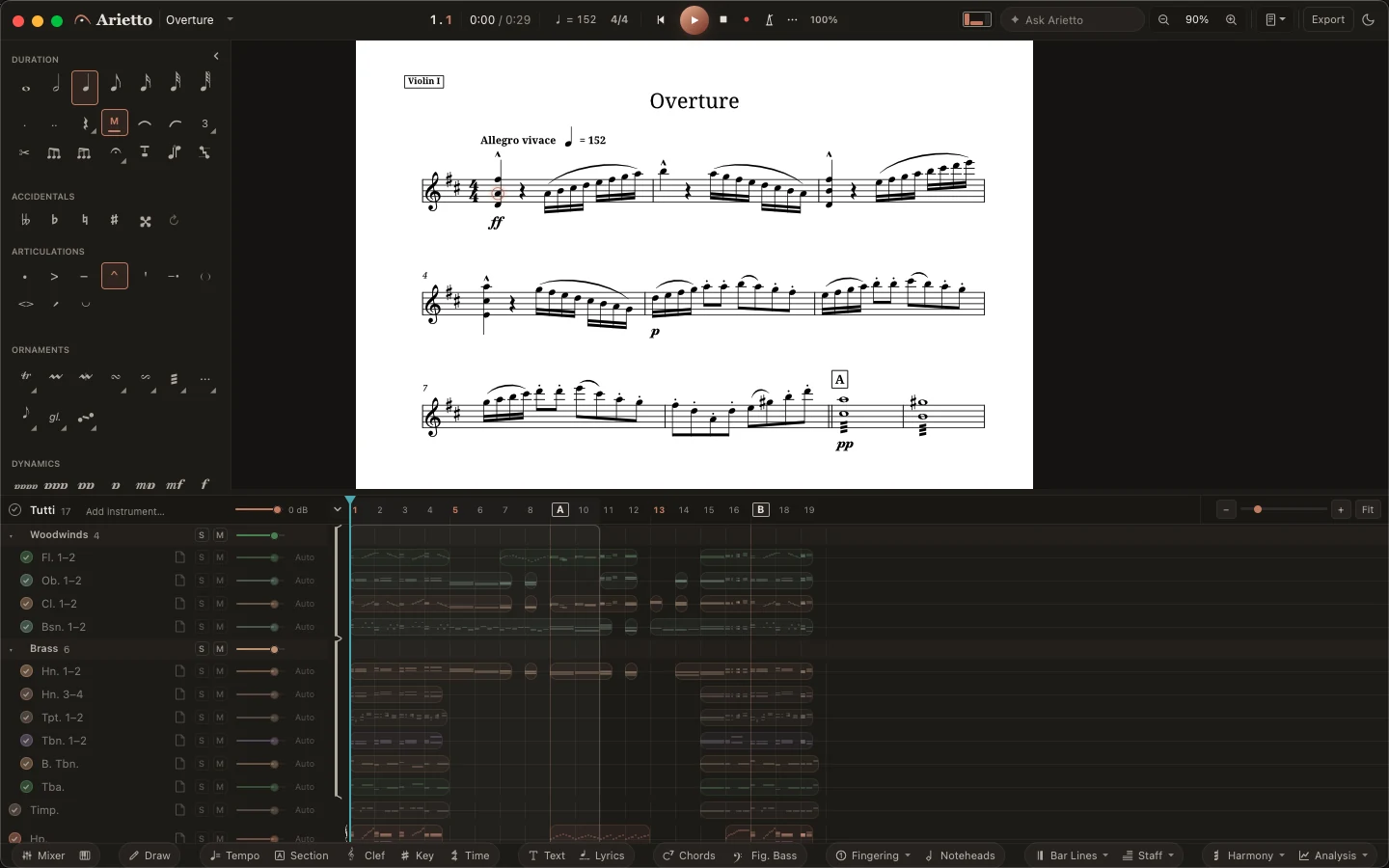Click the Fit button

(1368, 510)
